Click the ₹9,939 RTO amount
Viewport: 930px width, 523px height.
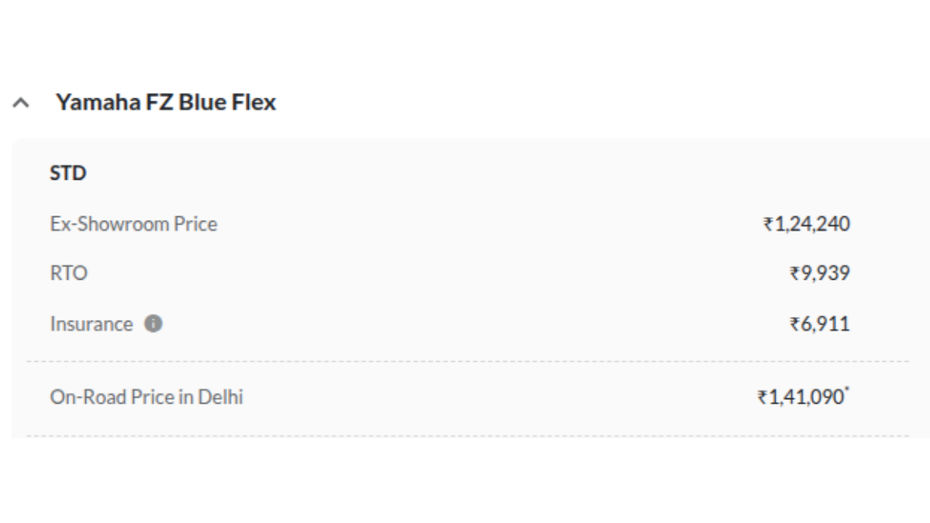pos(820,273)
